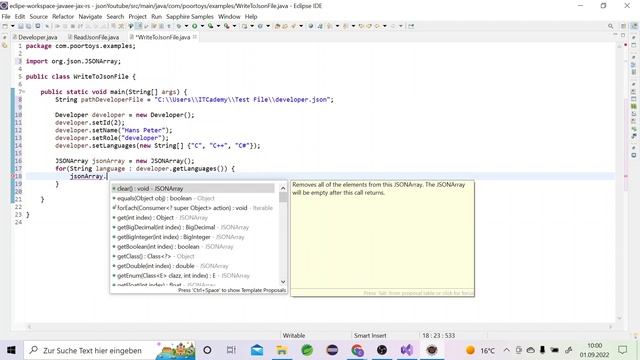Open the Mail app from the taskbar

tap(257, 350)
